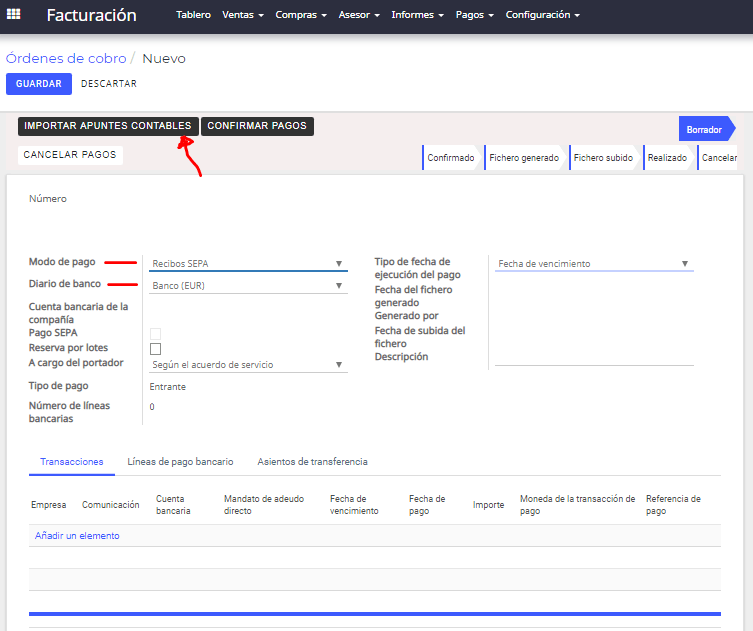Open the Tablero menu

pos(194,15)
